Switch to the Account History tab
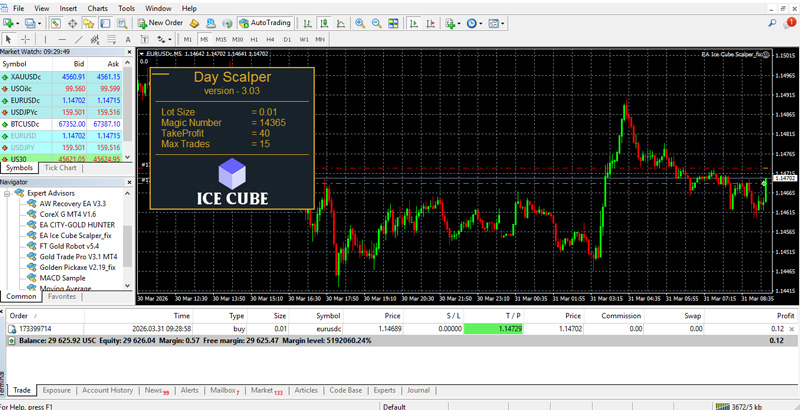The width and height of the screenshot is (800, 410). click(x=108, y=390)
